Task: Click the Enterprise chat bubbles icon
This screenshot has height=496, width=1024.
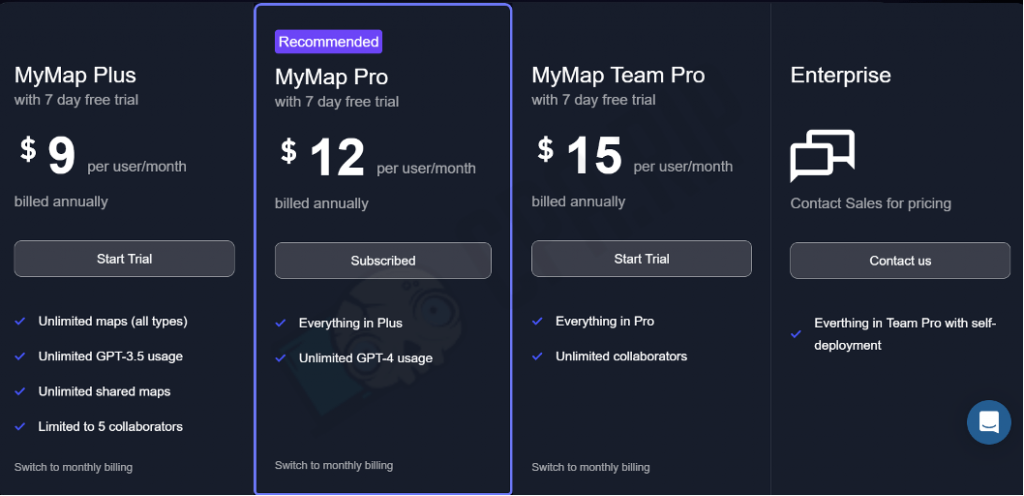Action: [x=822, y=155]
